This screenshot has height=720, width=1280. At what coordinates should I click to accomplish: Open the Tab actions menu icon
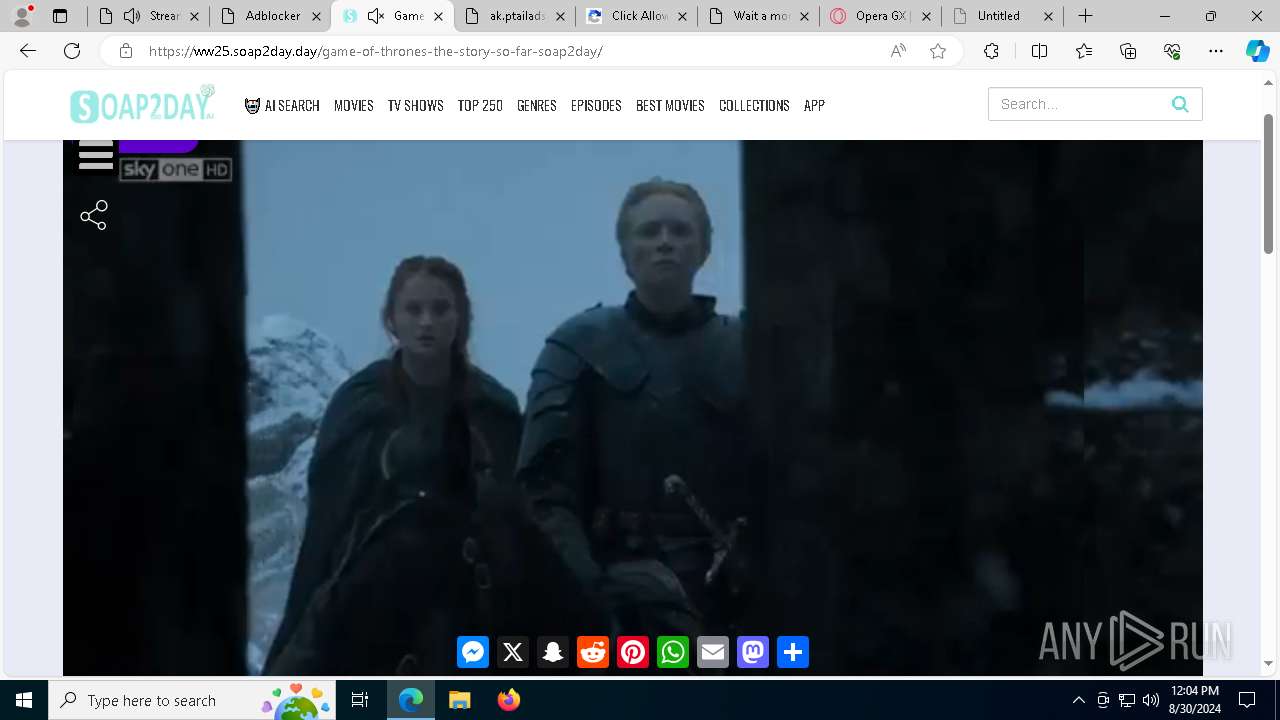point(60,16)
